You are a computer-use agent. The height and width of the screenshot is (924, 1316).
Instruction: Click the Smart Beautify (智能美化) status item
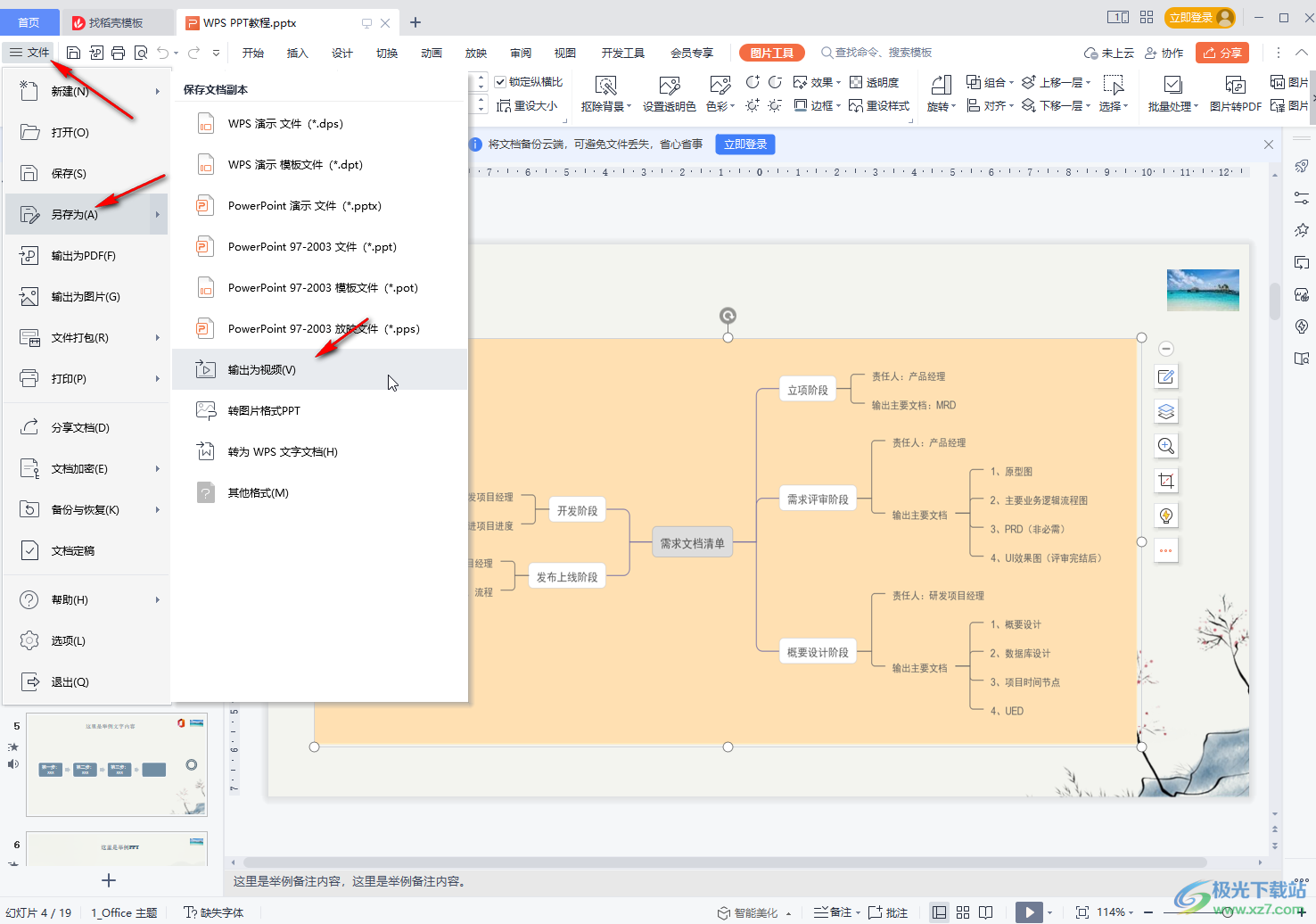[755, 912]
